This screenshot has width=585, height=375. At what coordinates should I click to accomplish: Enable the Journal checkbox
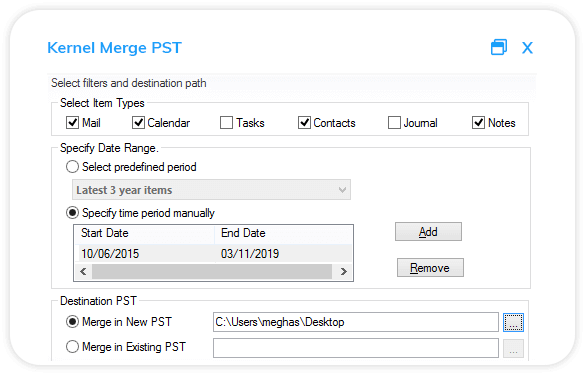394,122
